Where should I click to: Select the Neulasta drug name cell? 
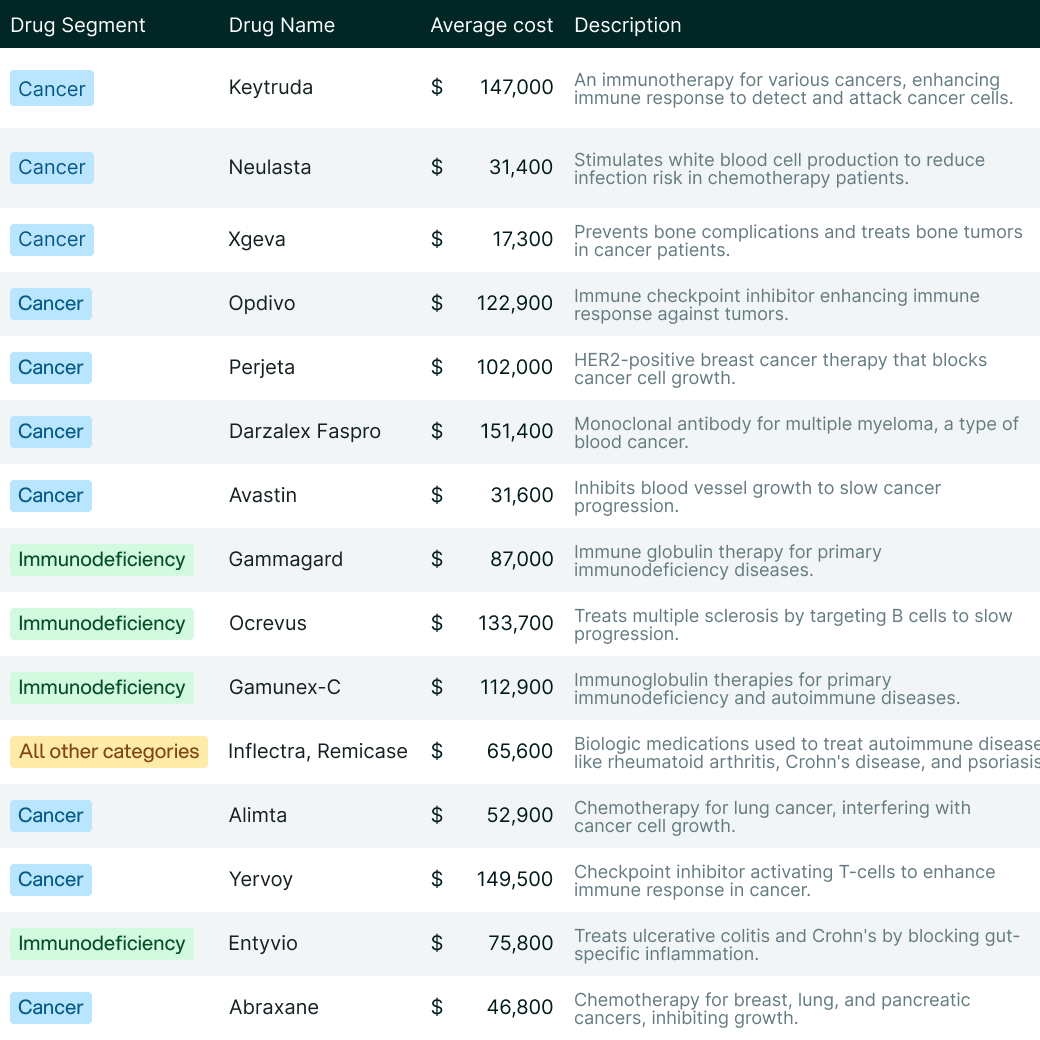(x=270, y=167)
